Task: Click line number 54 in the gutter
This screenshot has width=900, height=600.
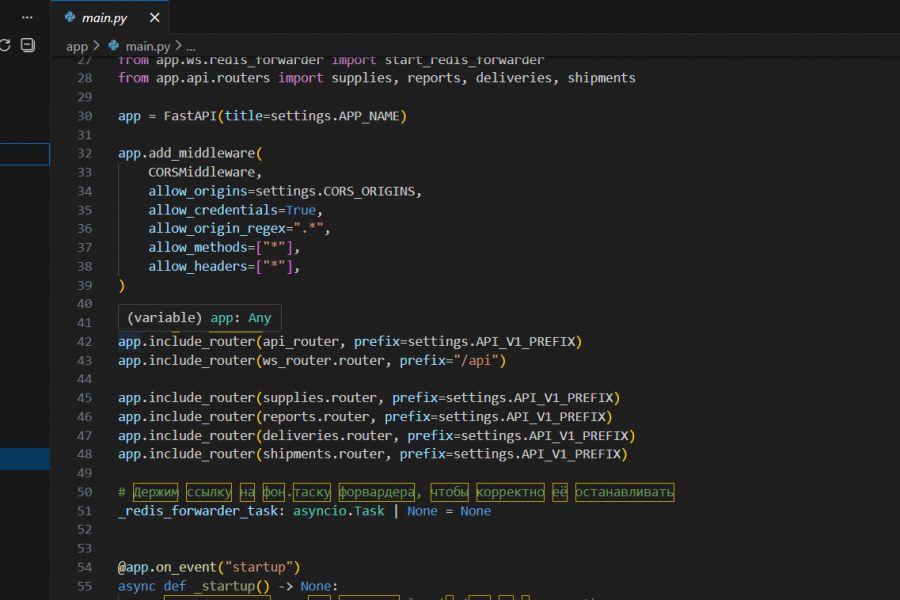Action: [x=84, y=567]
